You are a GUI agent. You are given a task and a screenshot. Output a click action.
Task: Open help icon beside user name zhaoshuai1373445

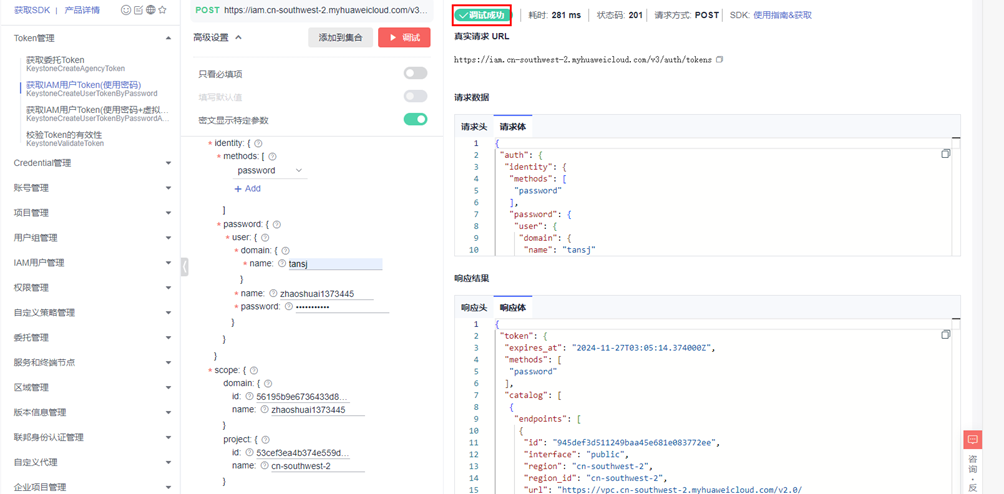click(x=273, y=294)
